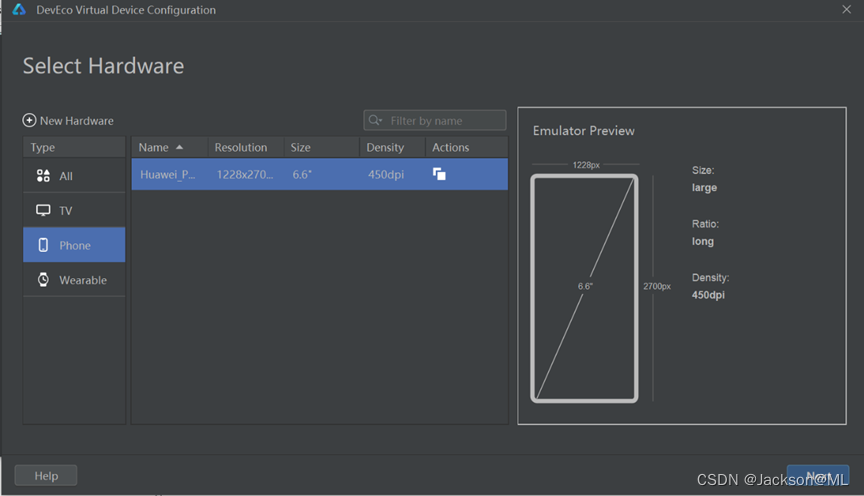Image resolution: width=864 pixels, height=496 pixels.
Task: Click the 450dpi value in Emulator Preview
Action: tap(708, 295)
